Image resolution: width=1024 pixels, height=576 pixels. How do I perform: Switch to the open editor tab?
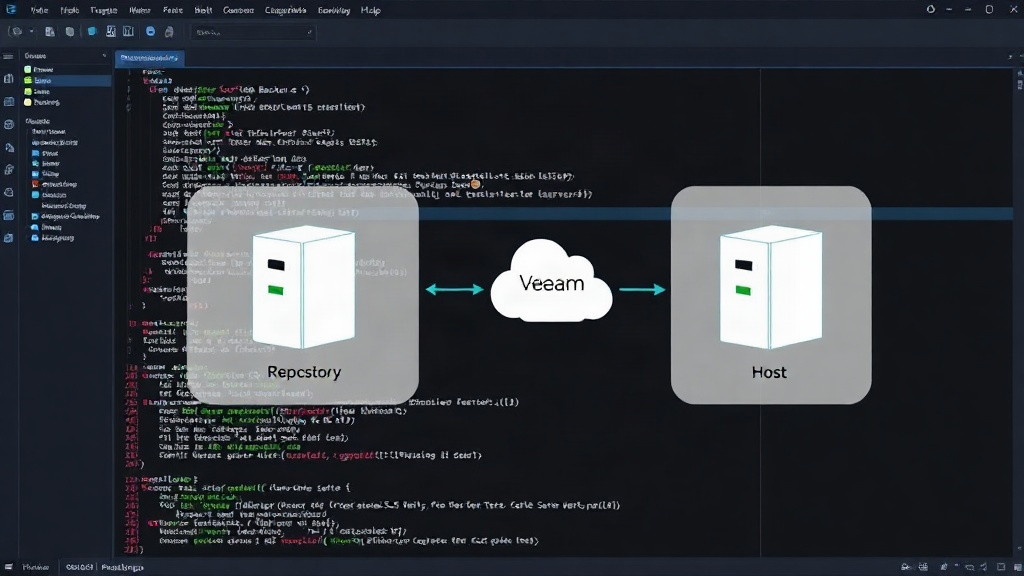150,58
